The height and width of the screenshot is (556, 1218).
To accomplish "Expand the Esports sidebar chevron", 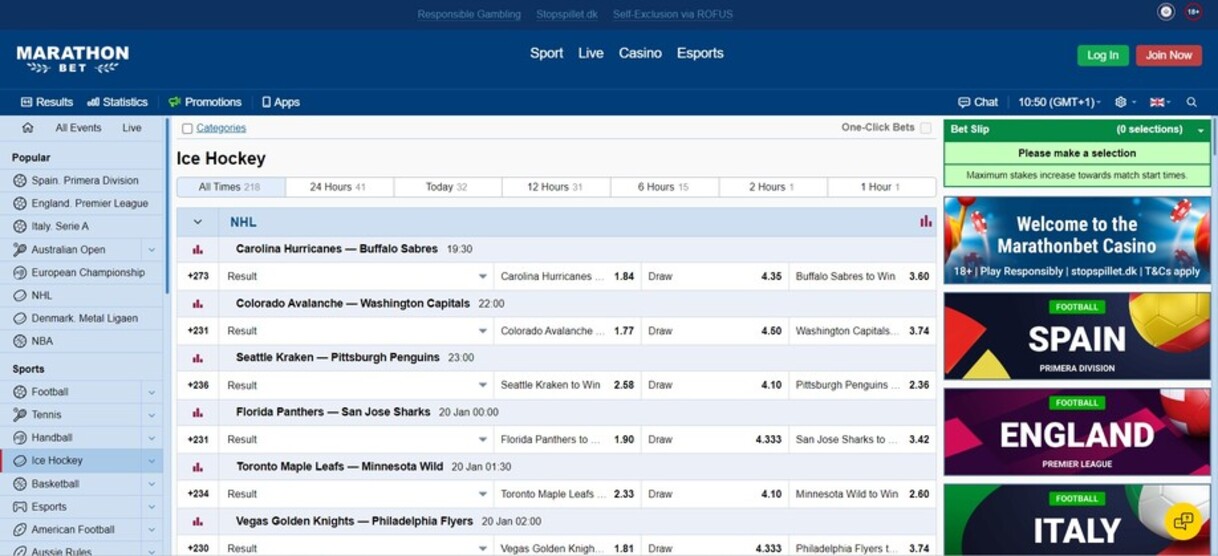I will [x=152, y=507].
